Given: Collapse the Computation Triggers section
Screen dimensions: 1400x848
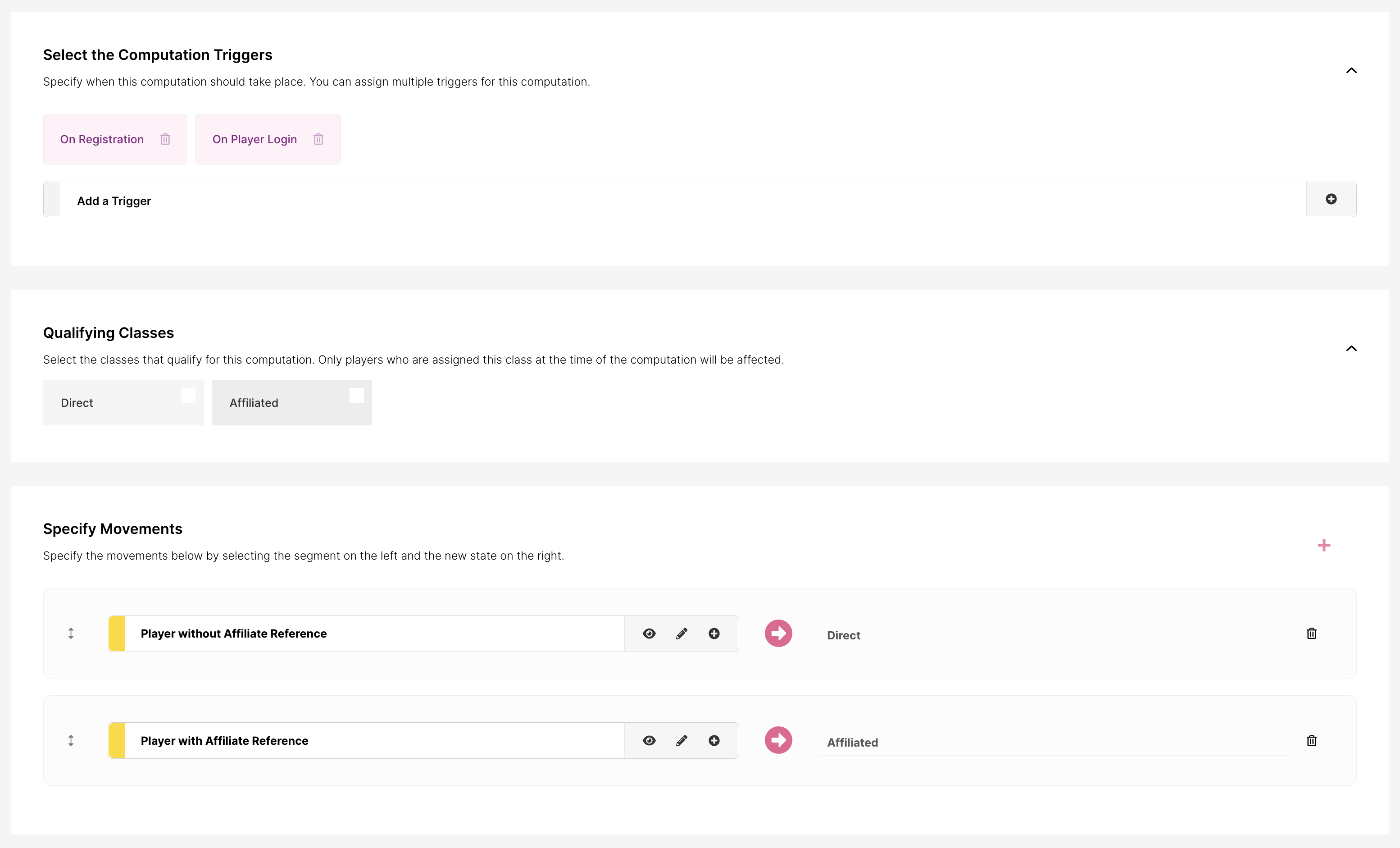Looking at the screenshot, I should click(1351, 70).
